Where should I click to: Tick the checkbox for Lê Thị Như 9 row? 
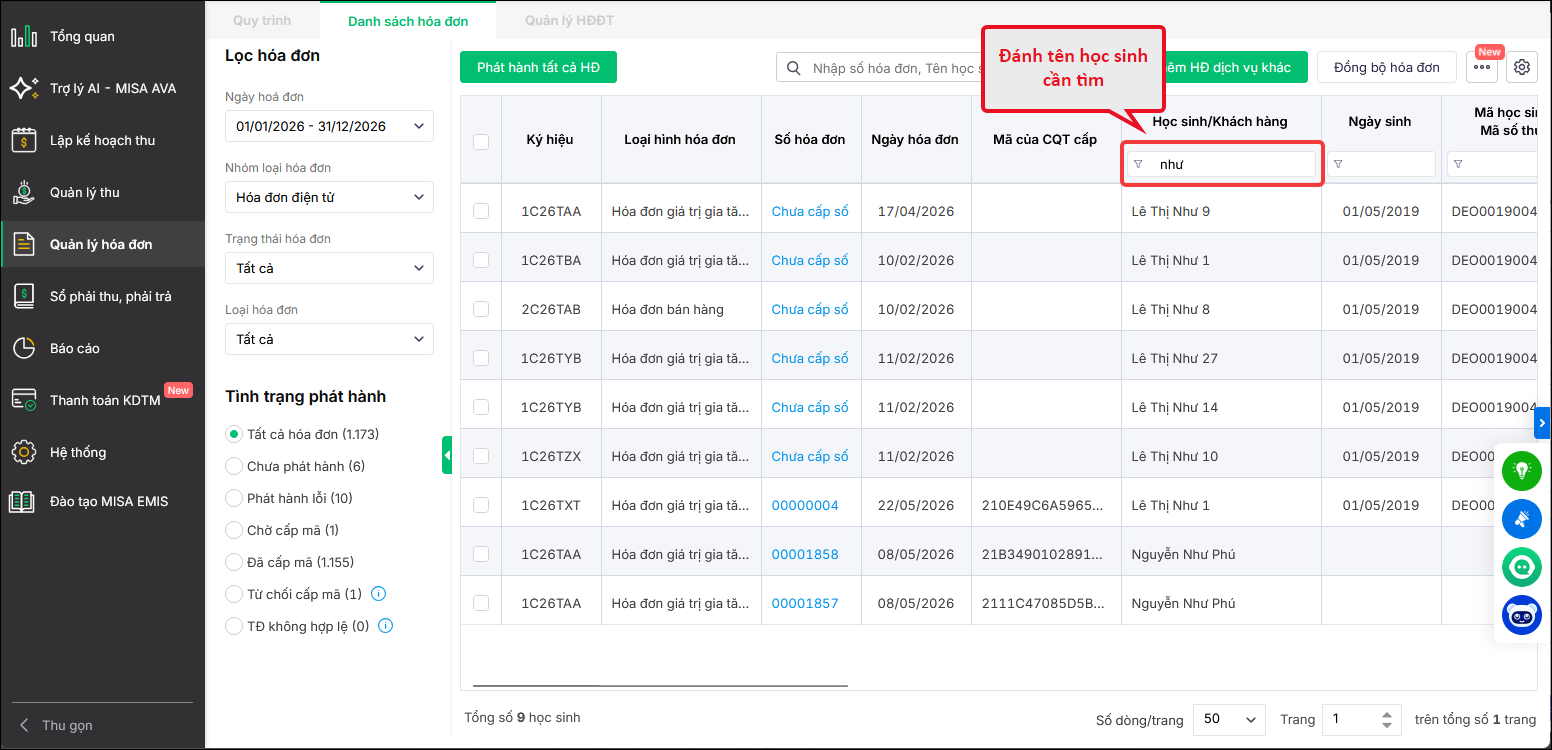481,211
